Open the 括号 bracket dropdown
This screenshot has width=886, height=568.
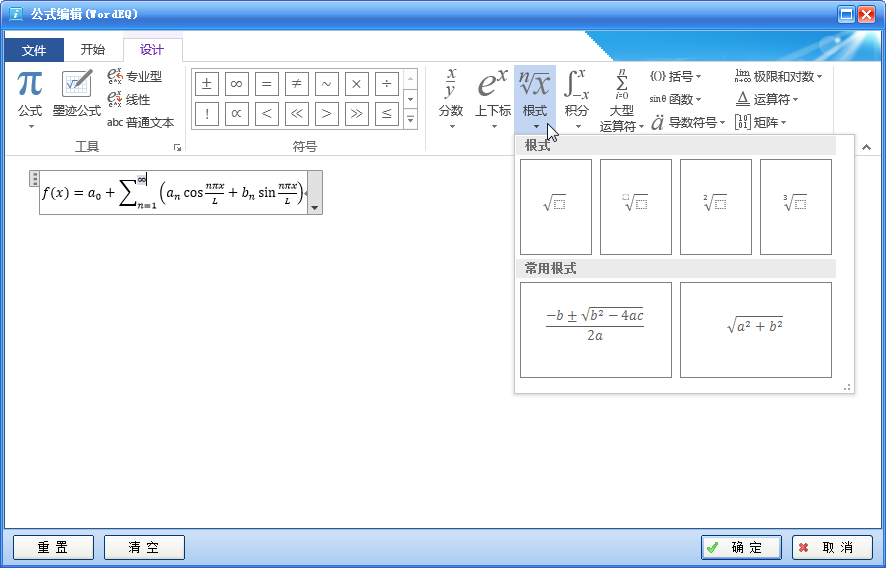point(676,76)
